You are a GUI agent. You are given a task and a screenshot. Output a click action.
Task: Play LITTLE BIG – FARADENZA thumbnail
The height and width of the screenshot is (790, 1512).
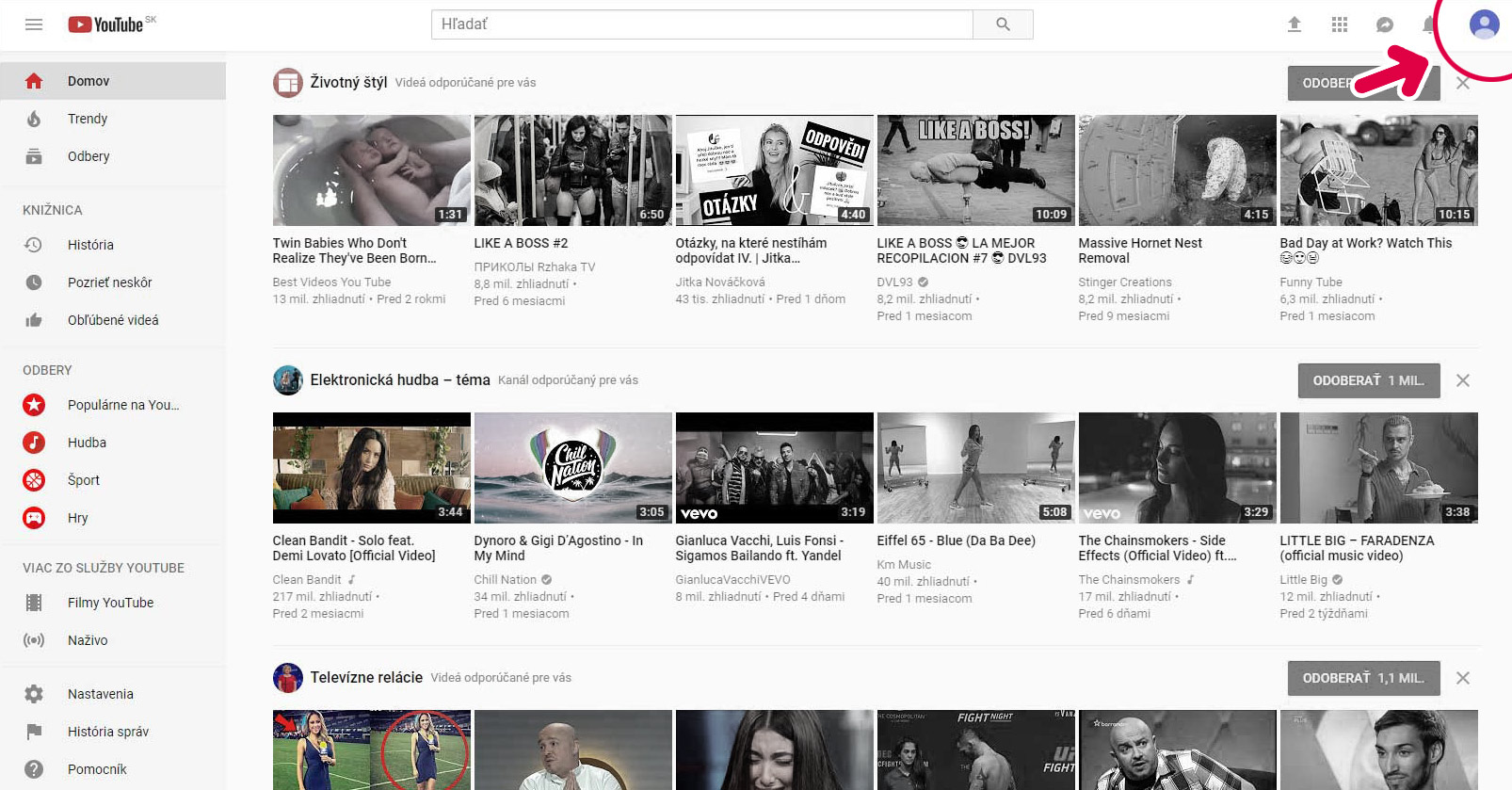click(x=1379, y=468)
